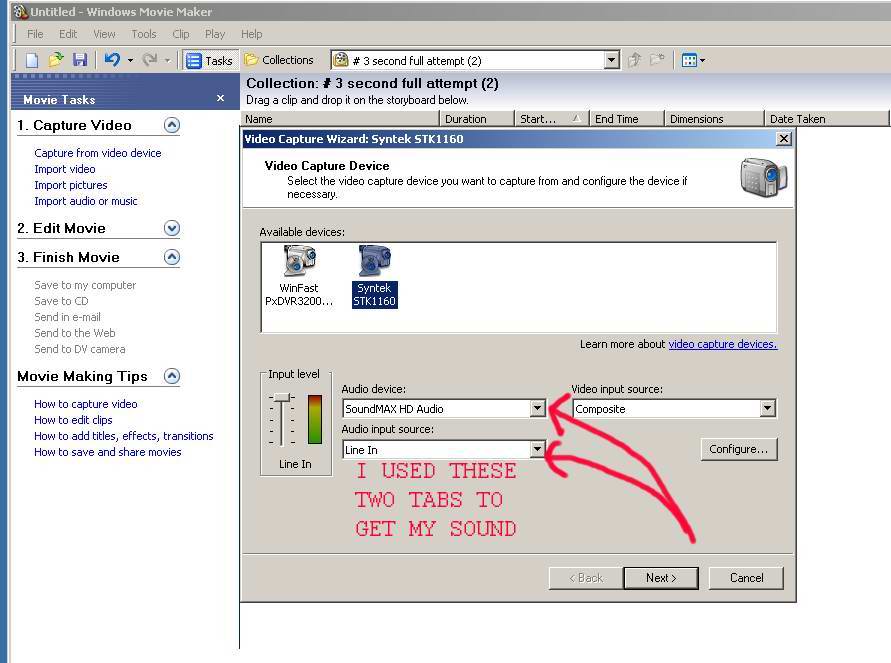Click Capture from video device link
Screen dimensions: 891x663
tap(98, 153)
